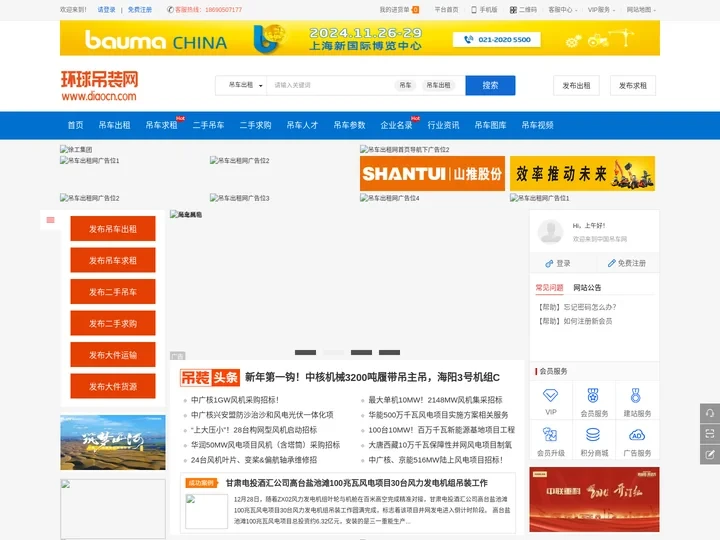Open the VIP diamond icon service

click(550, 395)
